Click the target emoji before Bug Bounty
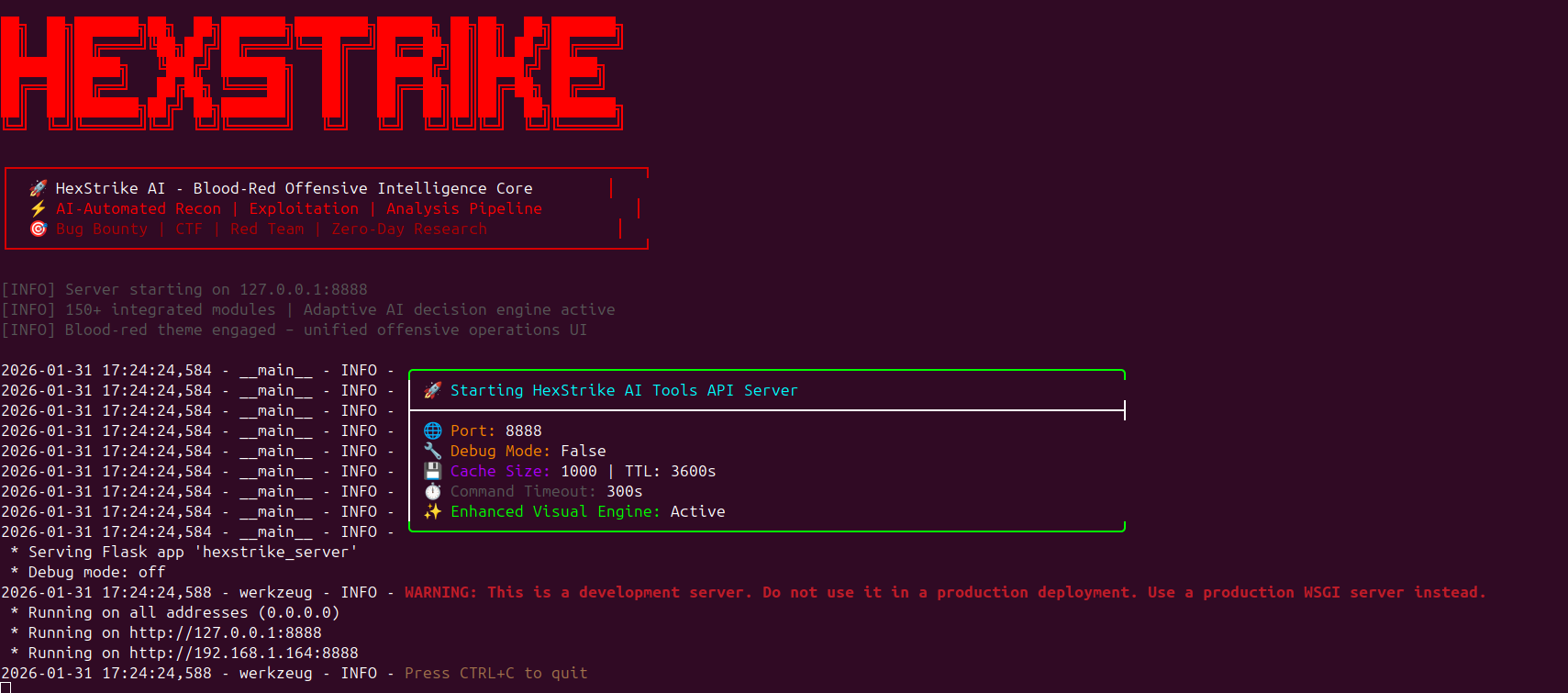1568x693 pixels. [x=38, y=229]
